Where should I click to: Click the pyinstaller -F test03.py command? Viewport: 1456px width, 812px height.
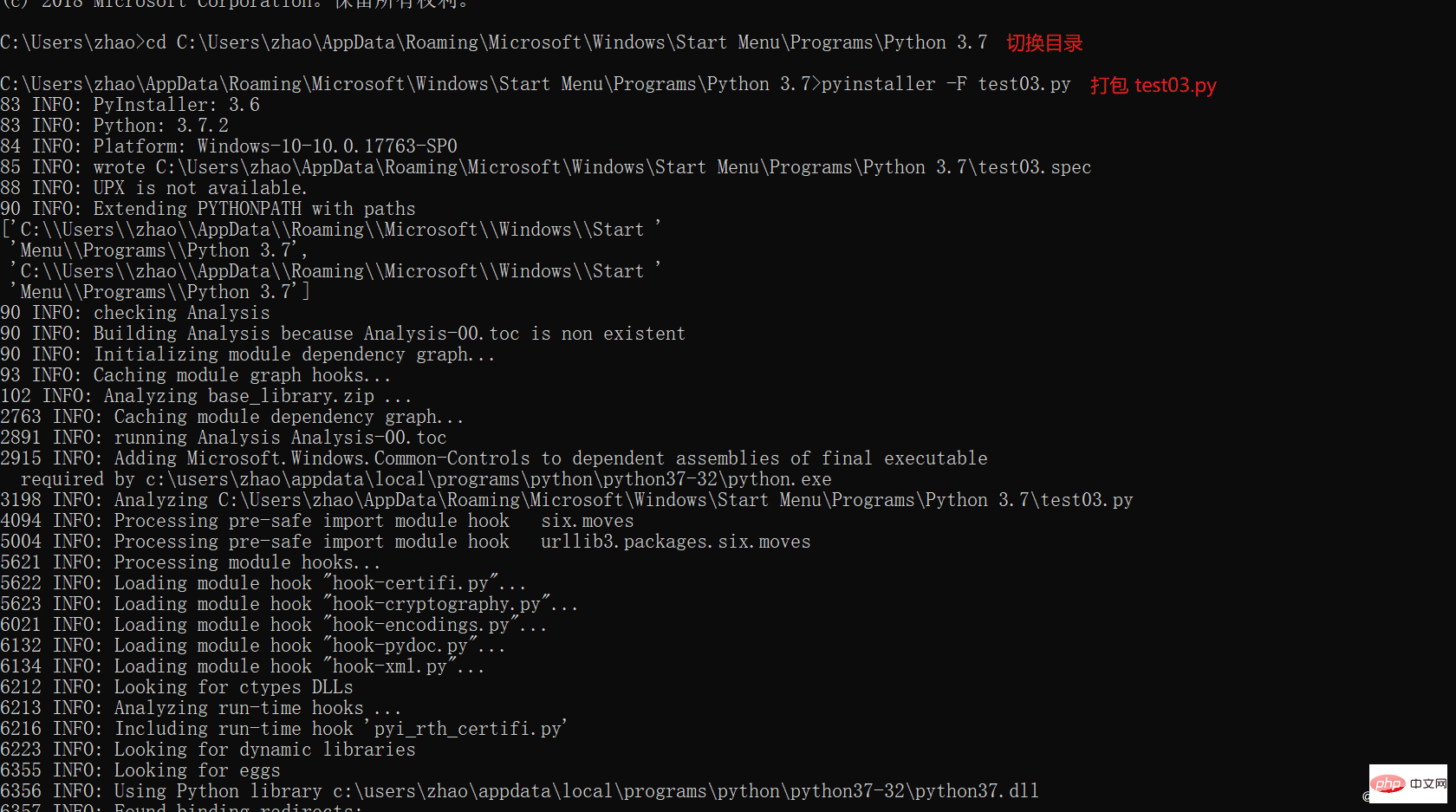(x=946, y=84)
